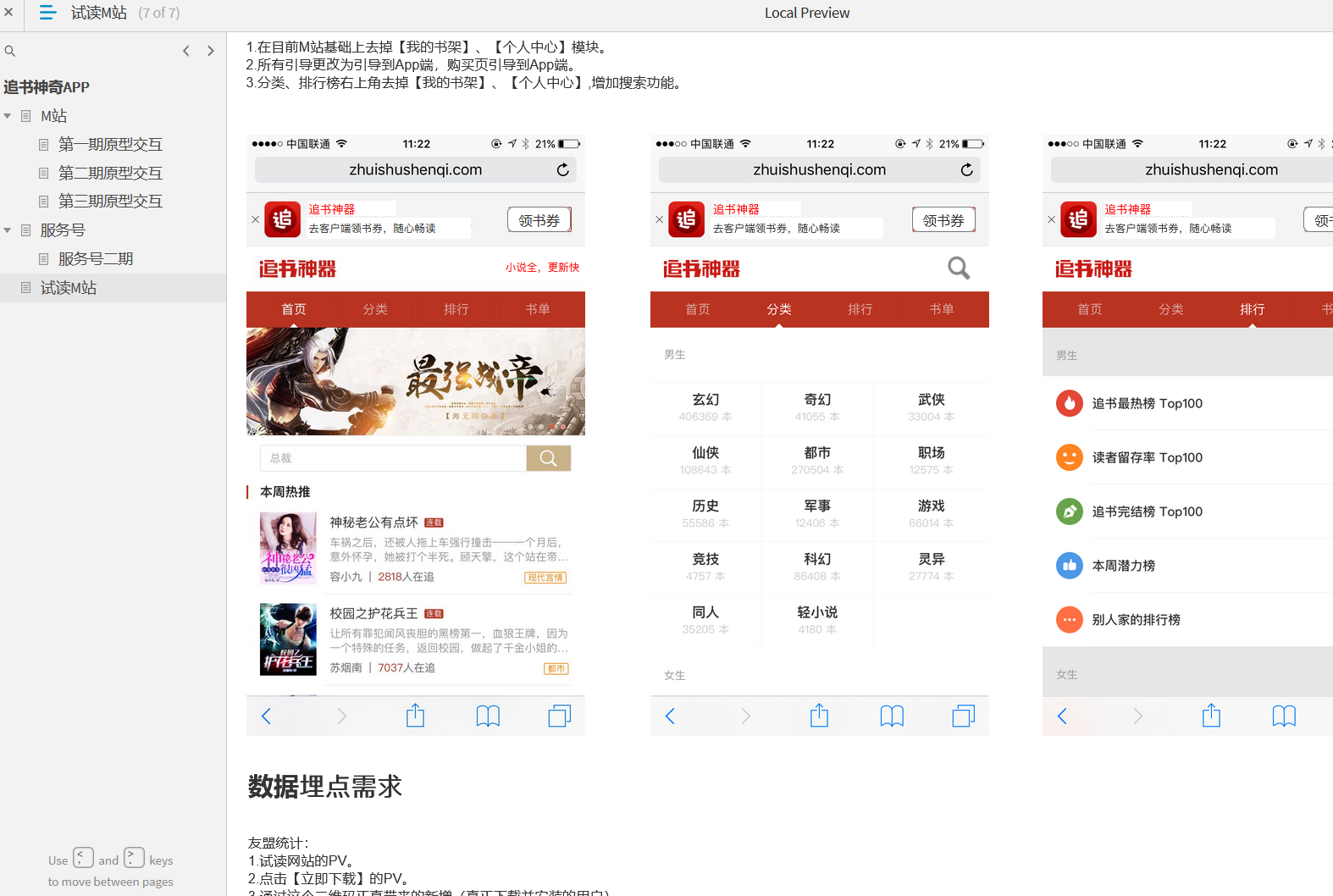Close the preview sidebar with X

click(8, 13)
